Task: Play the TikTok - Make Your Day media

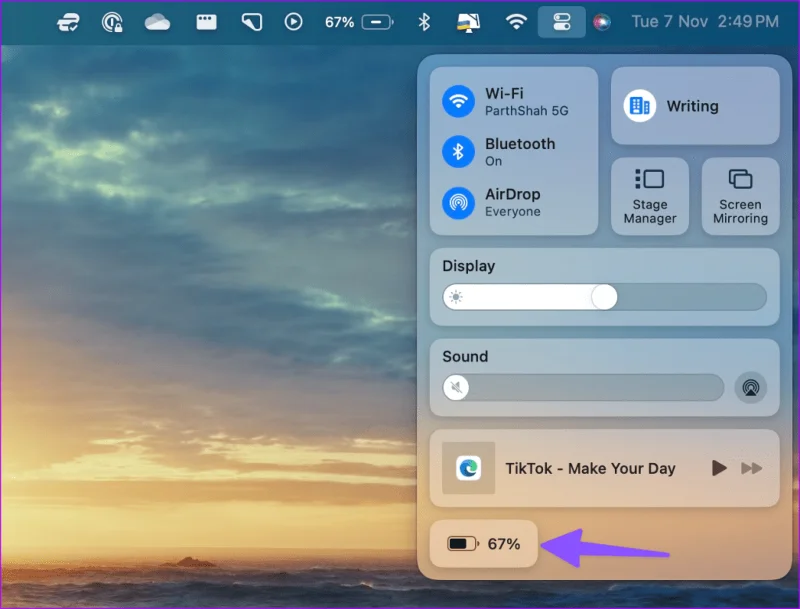Action: [719, 468]
